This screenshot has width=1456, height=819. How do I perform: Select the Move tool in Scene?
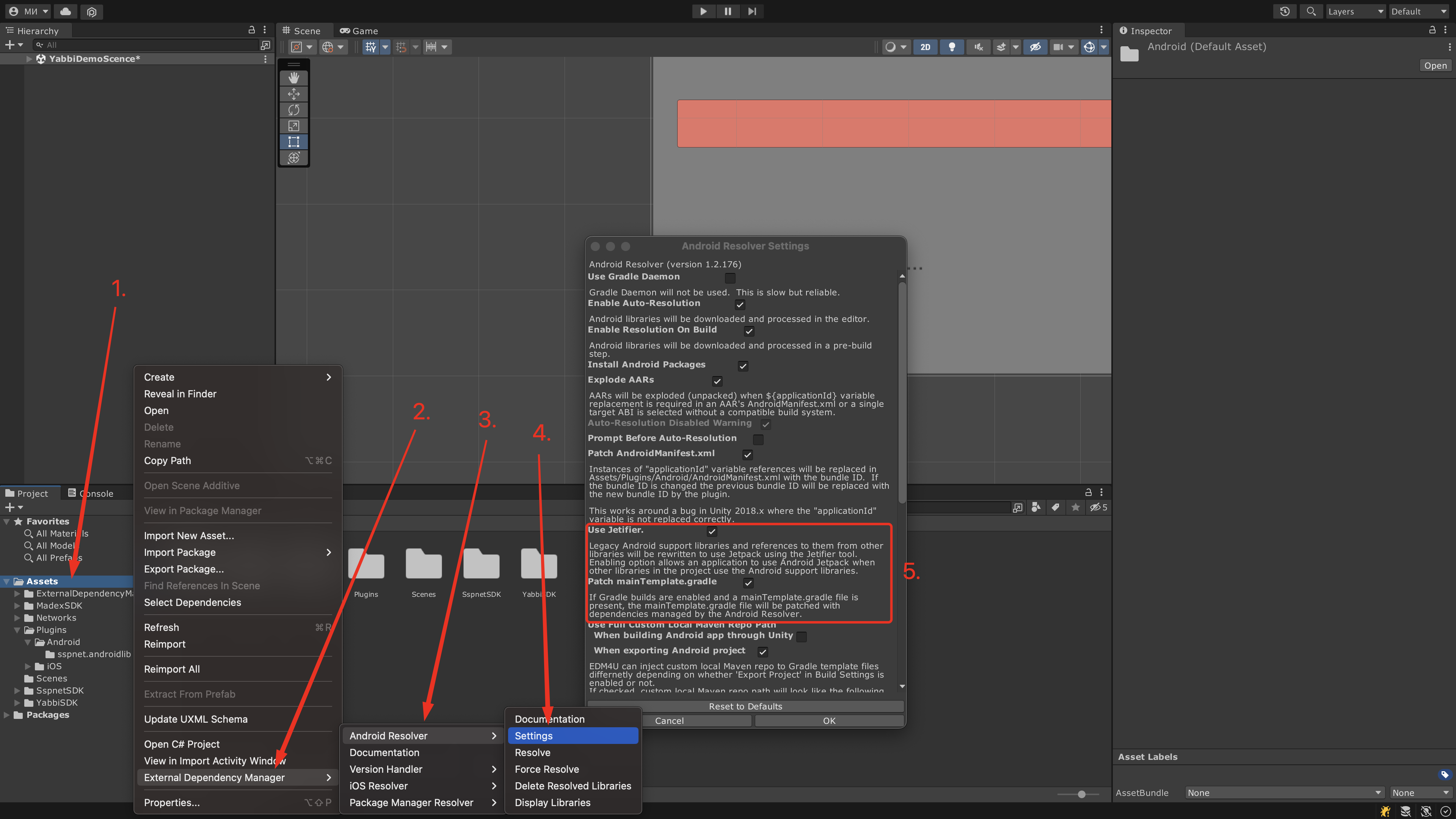[x=293, y=94]
